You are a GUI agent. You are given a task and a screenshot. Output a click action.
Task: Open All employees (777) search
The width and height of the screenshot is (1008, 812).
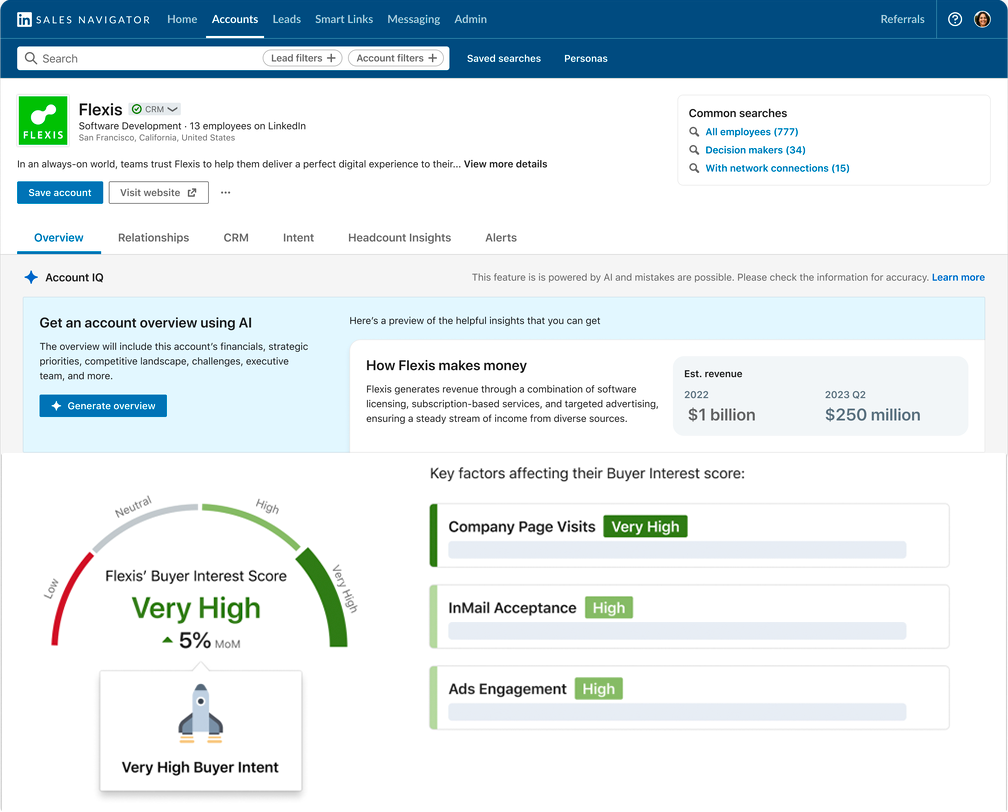click(752, 132)
